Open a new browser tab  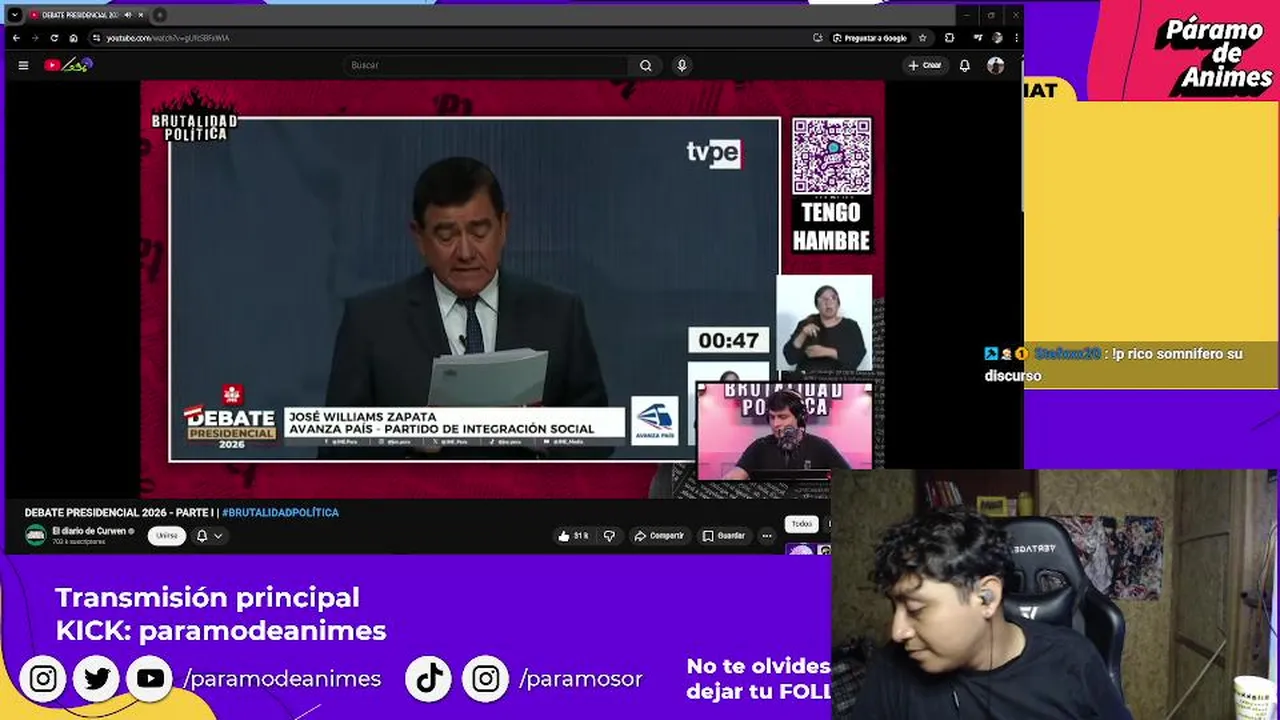[160, 15]
